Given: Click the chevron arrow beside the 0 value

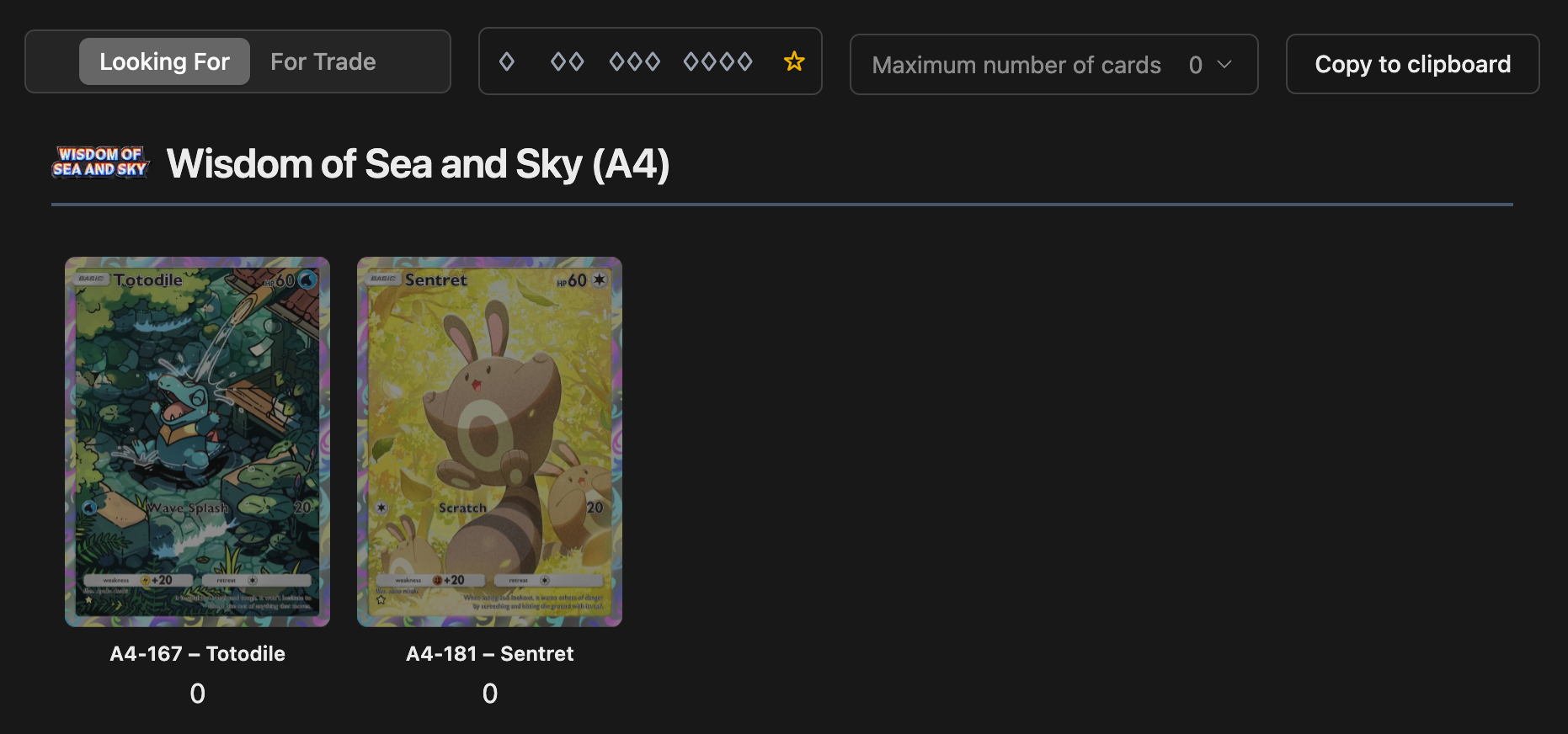Looking at the screenshot, I should click(x=1224, y=65).
